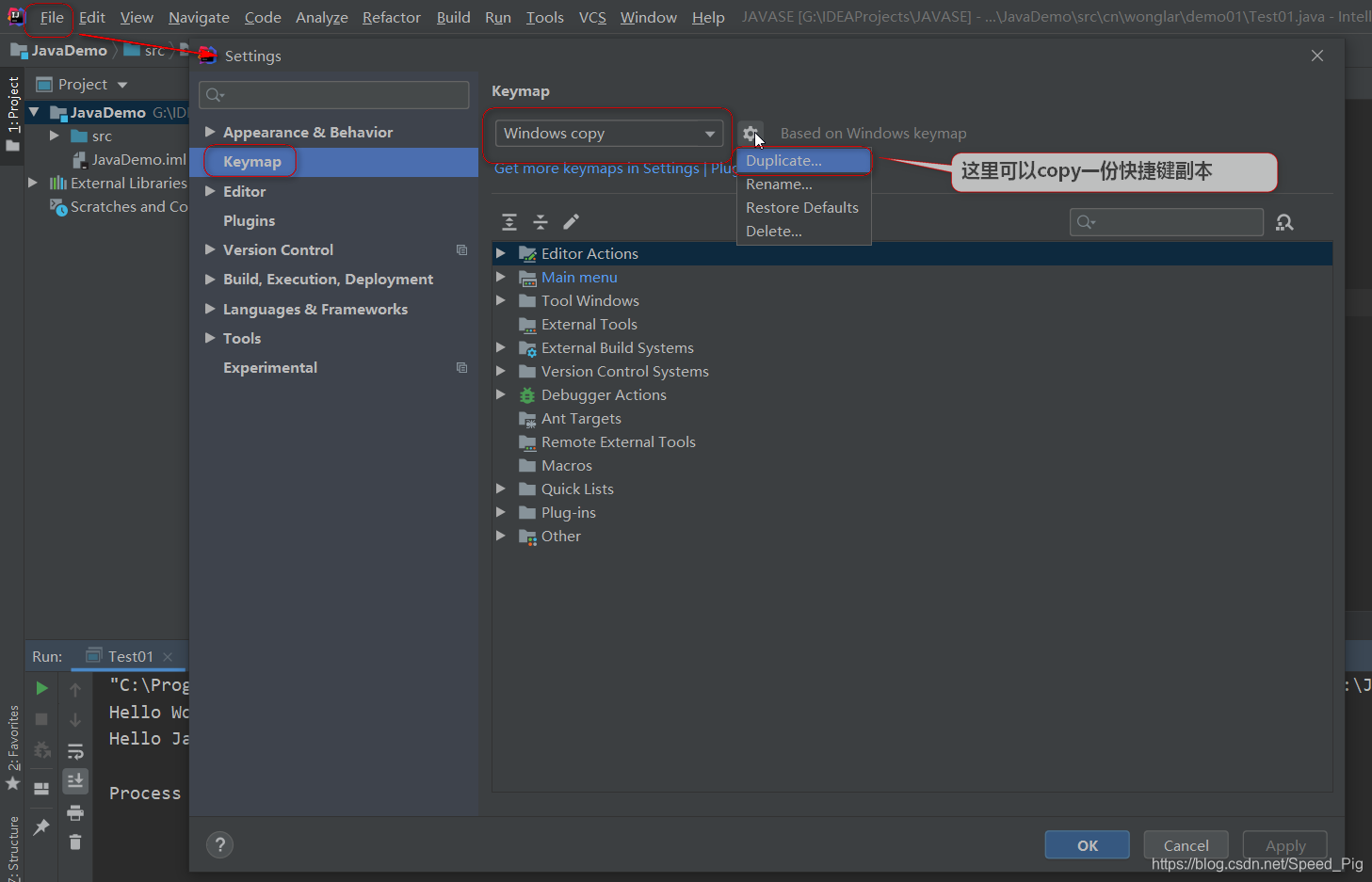
Task: Select Rename... from the gear menu
Action: [803, 184]
